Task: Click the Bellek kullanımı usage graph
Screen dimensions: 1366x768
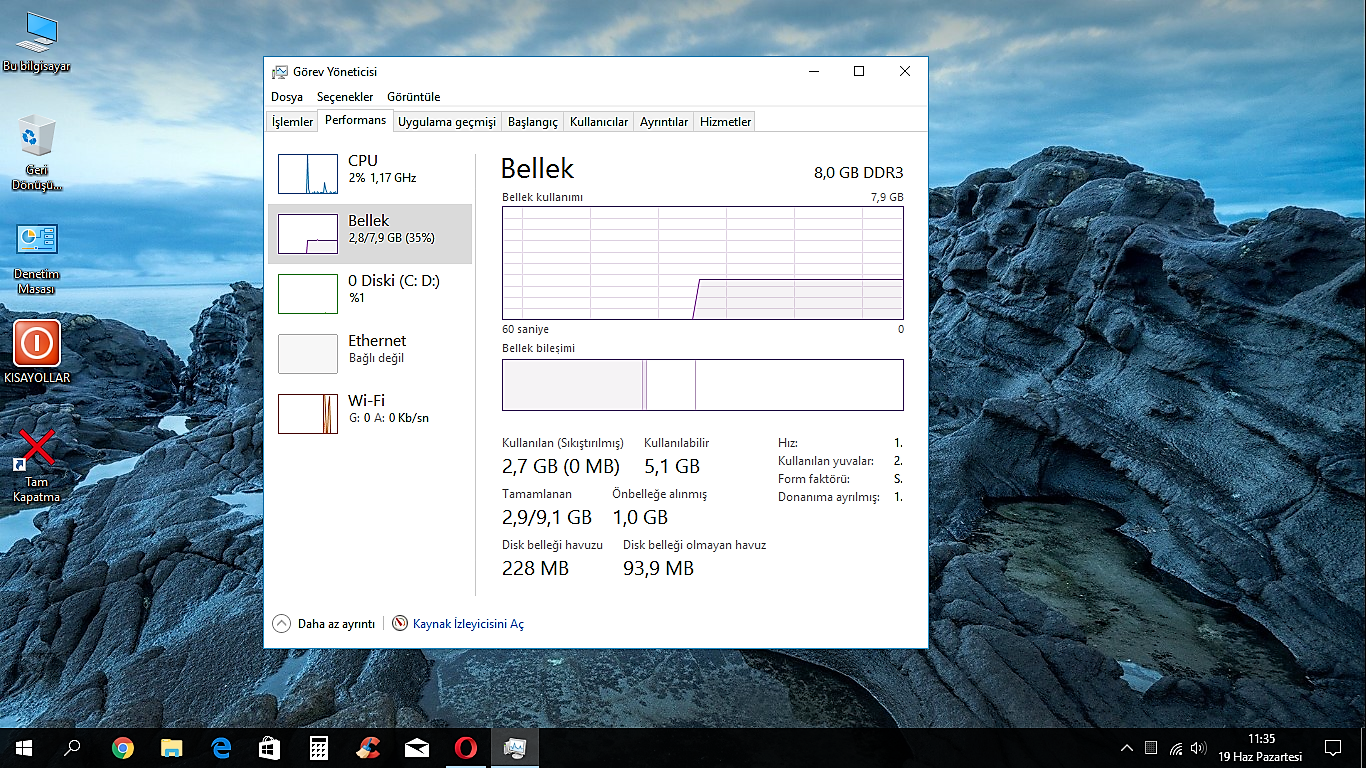Action: pyautogui.click(x=702, y=263)
